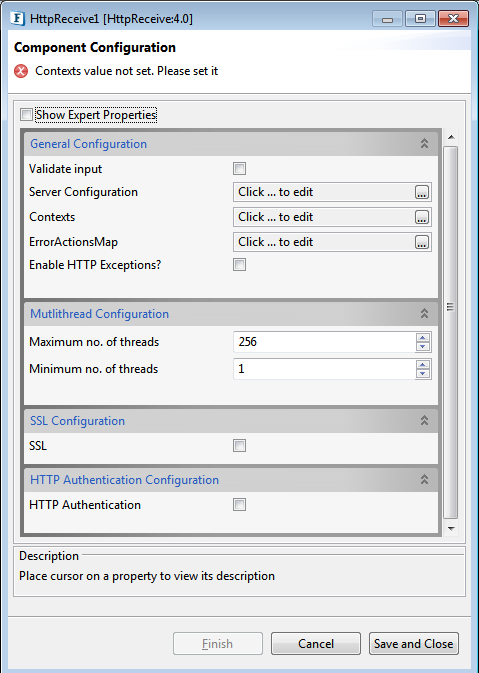Open Server Configuration ellipsis editor button
This screenshot has width=479, height=673.
(x=422, y=192)
